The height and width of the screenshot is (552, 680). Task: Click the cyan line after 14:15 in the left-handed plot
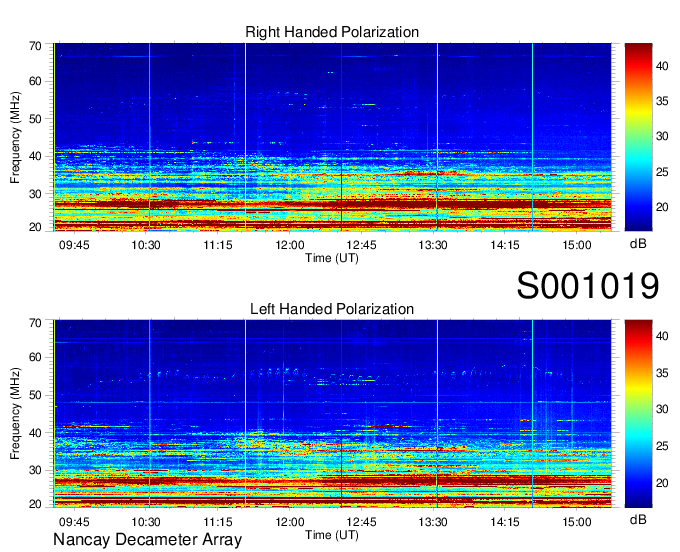point(533,414)
